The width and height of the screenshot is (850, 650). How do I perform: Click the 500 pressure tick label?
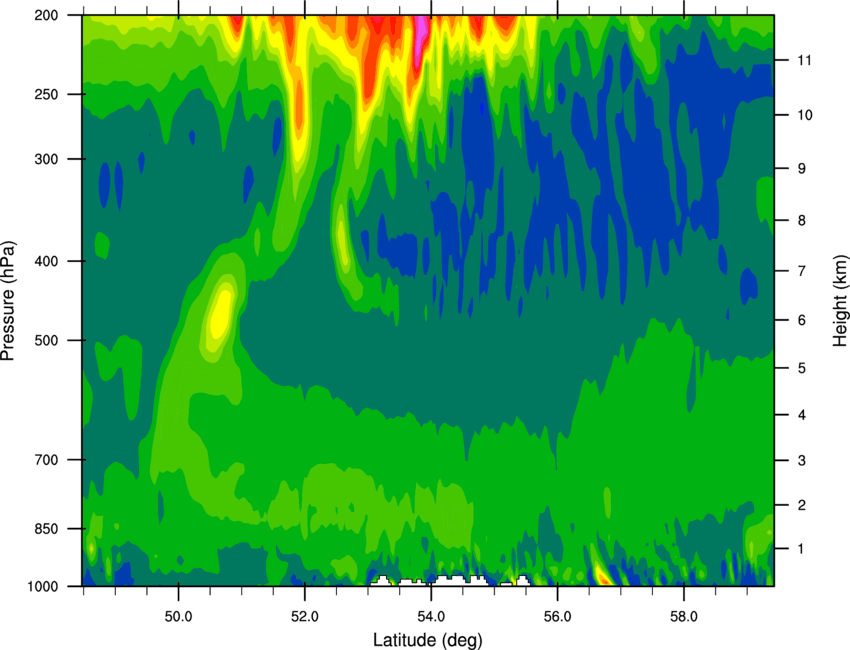pyautogui.click(x=46, y=340)
